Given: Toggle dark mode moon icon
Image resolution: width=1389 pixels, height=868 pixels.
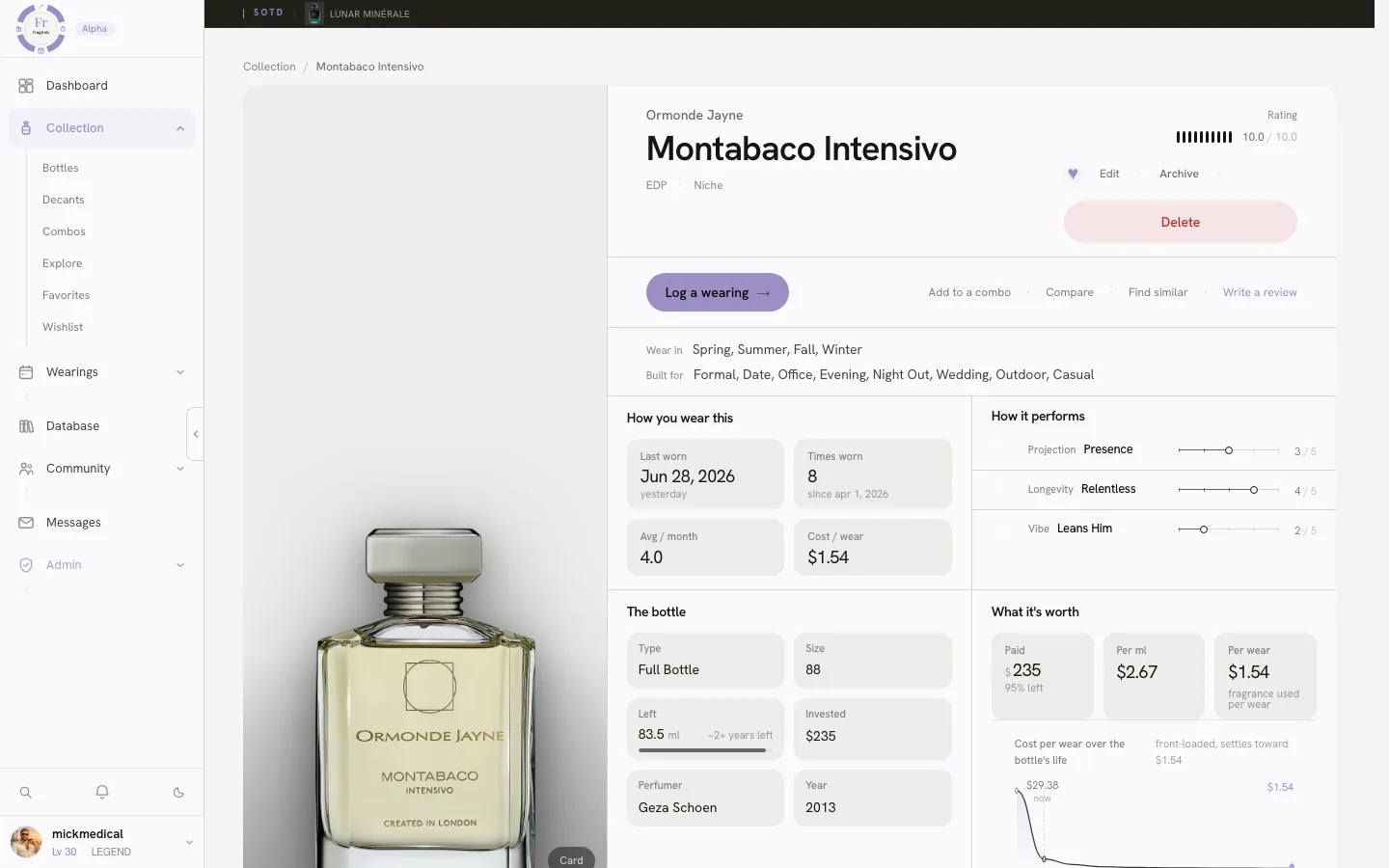Looking at the screenshot, I should (178, 793).
